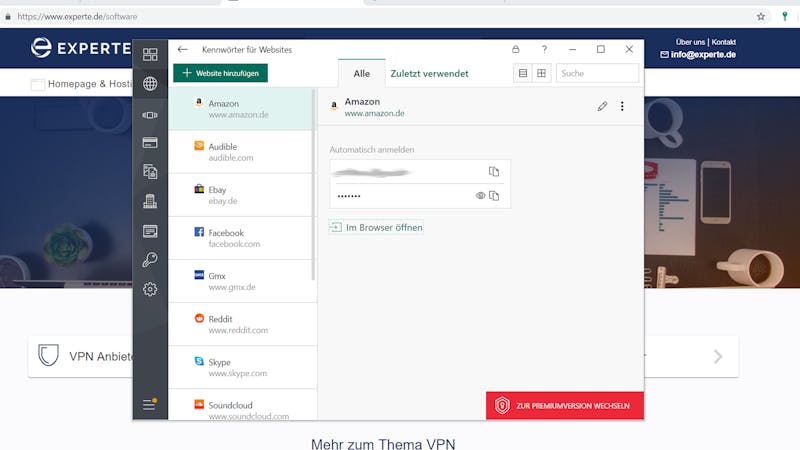Image resolution: width=800 pixels, height=450 pixels.
Task: Click Im Browser öffnen link
Action: tap(377, 228)
